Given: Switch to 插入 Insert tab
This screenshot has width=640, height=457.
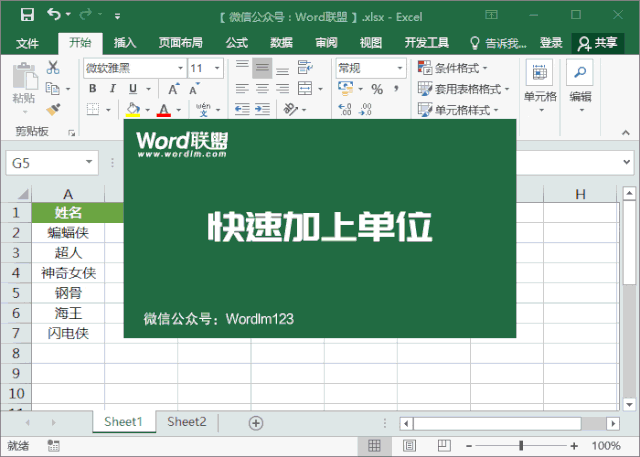Looking at the screenshot, I should pos(125,43).
